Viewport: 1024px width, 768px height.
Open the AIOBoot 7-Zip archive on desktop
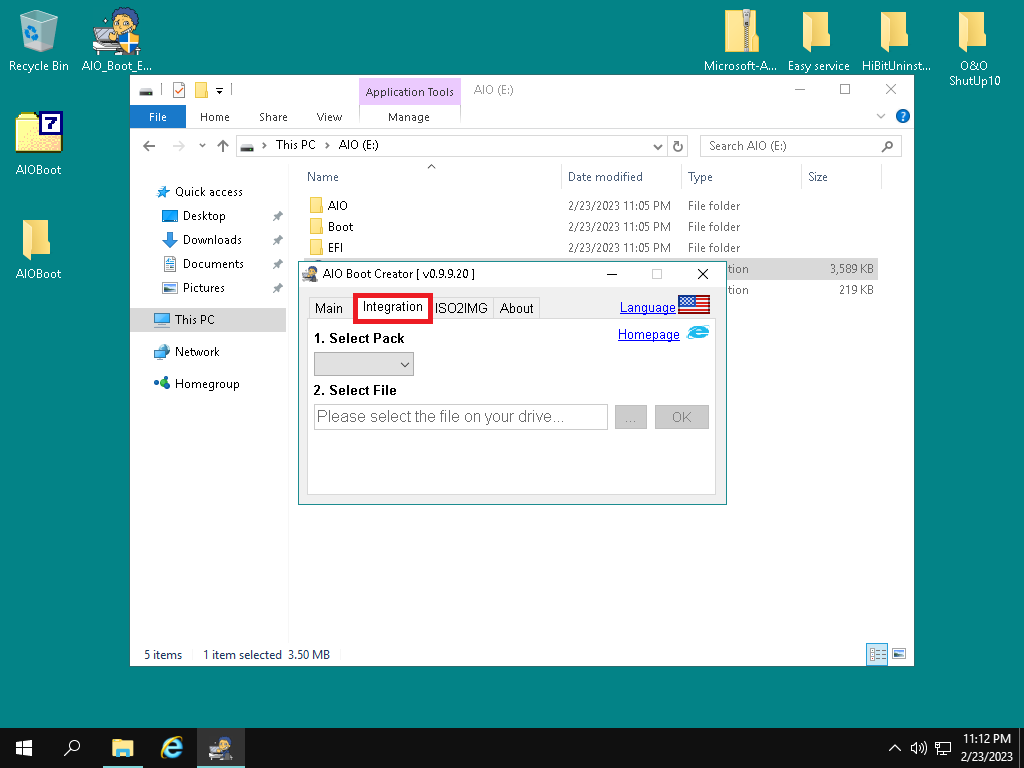(x=38, y=133)
